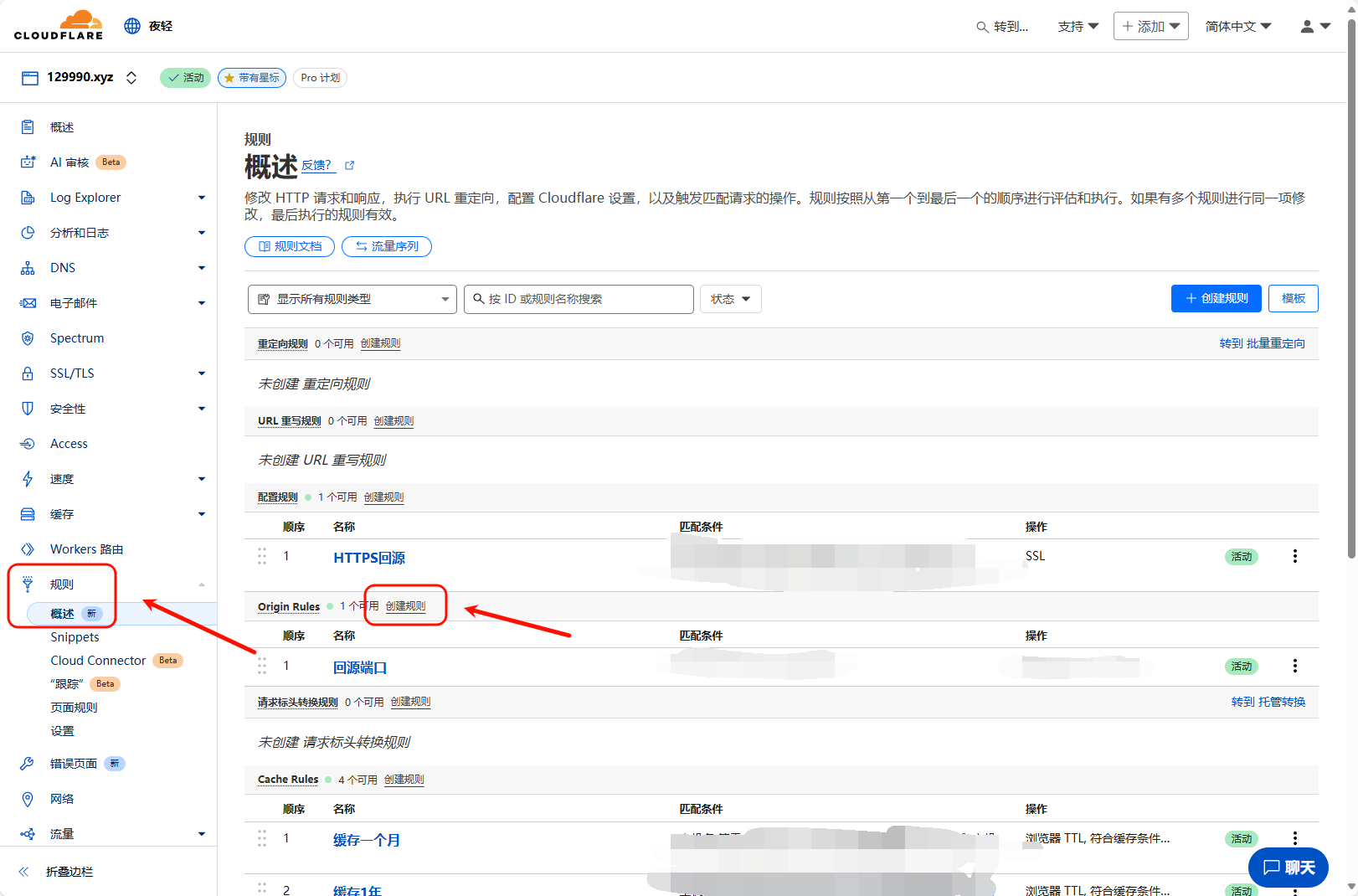Click the external link icon beside 反馈

pos(350,166)
